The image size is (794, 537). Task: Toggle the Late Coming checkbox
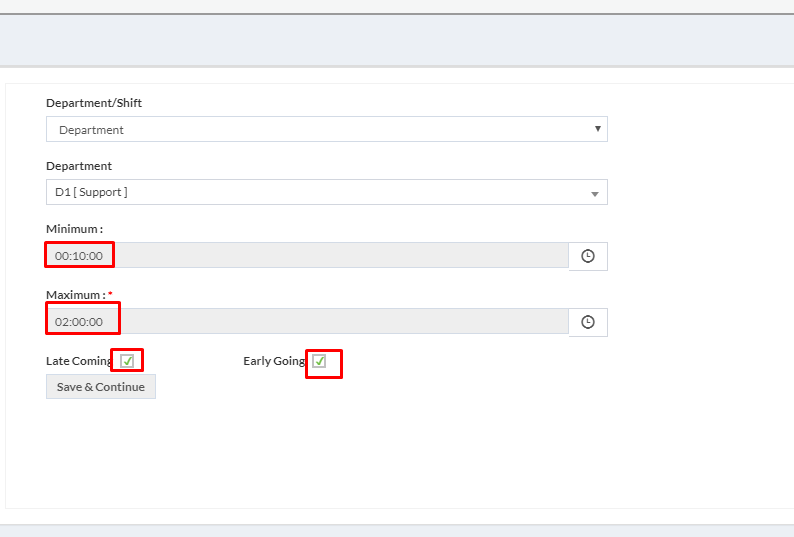(x=127, y=361)
